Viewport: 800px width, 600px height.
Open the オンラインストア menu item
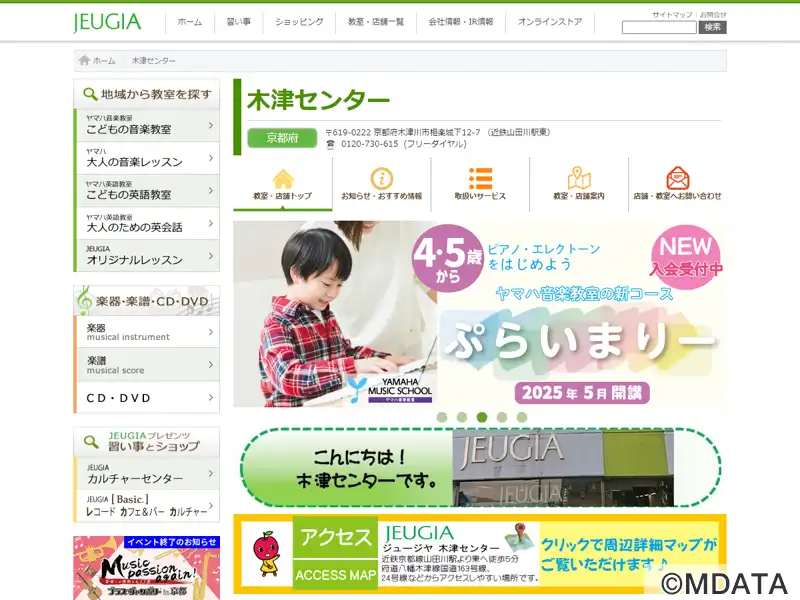[550, 22]
